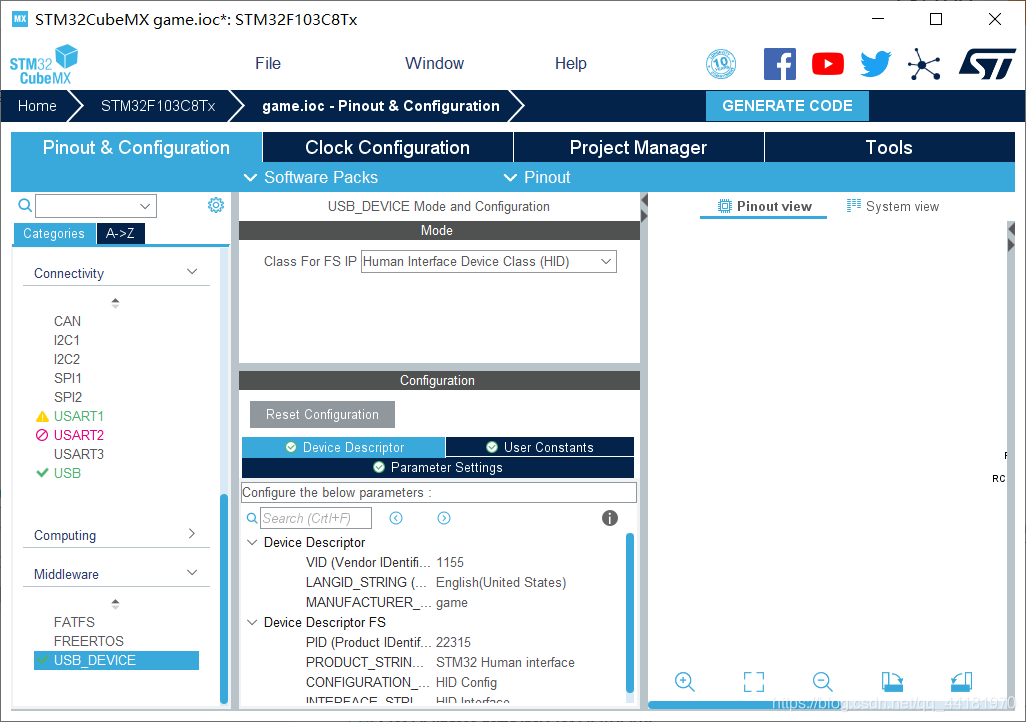The height and width of the screenshot is (722, 1026).
Task: Switch to Tools tab
Action: click(889, 147)
